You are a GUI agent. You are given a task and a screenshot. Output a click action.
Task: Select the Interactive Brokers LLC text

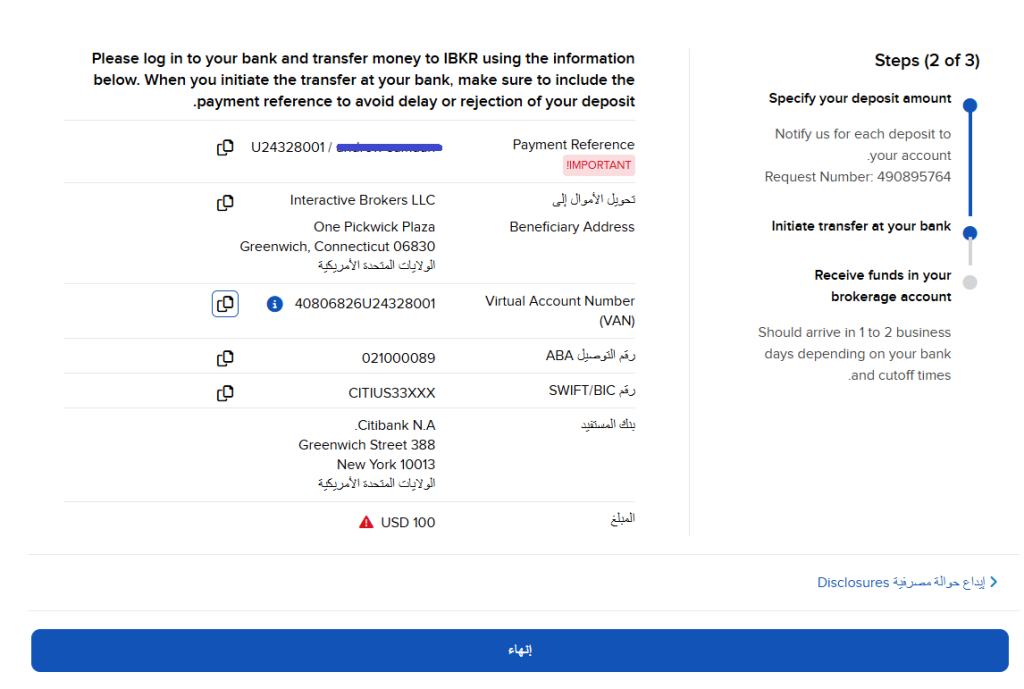pos(362,200)
